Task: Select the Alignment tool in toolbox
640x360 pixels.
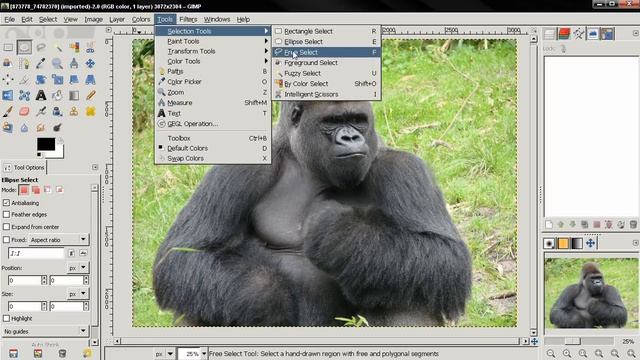Action: click(8, 79)
